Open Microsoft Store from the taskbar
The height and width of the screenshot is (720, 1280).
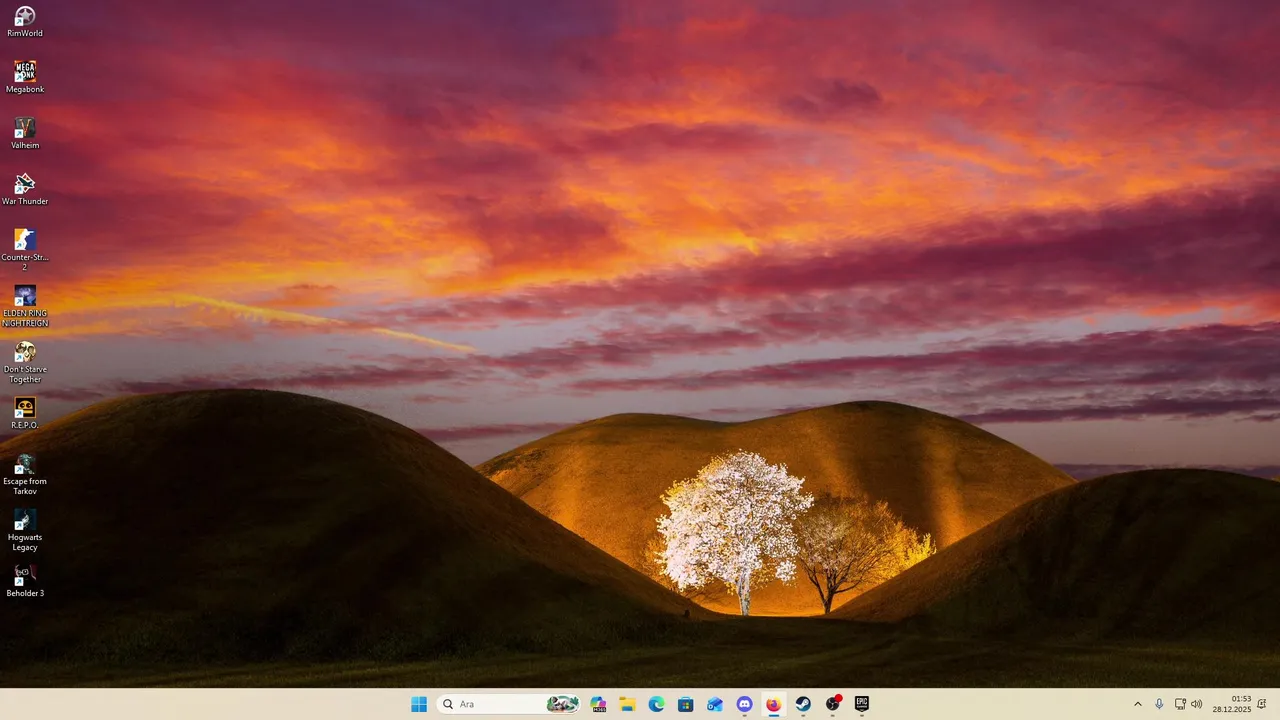point(685,704)
